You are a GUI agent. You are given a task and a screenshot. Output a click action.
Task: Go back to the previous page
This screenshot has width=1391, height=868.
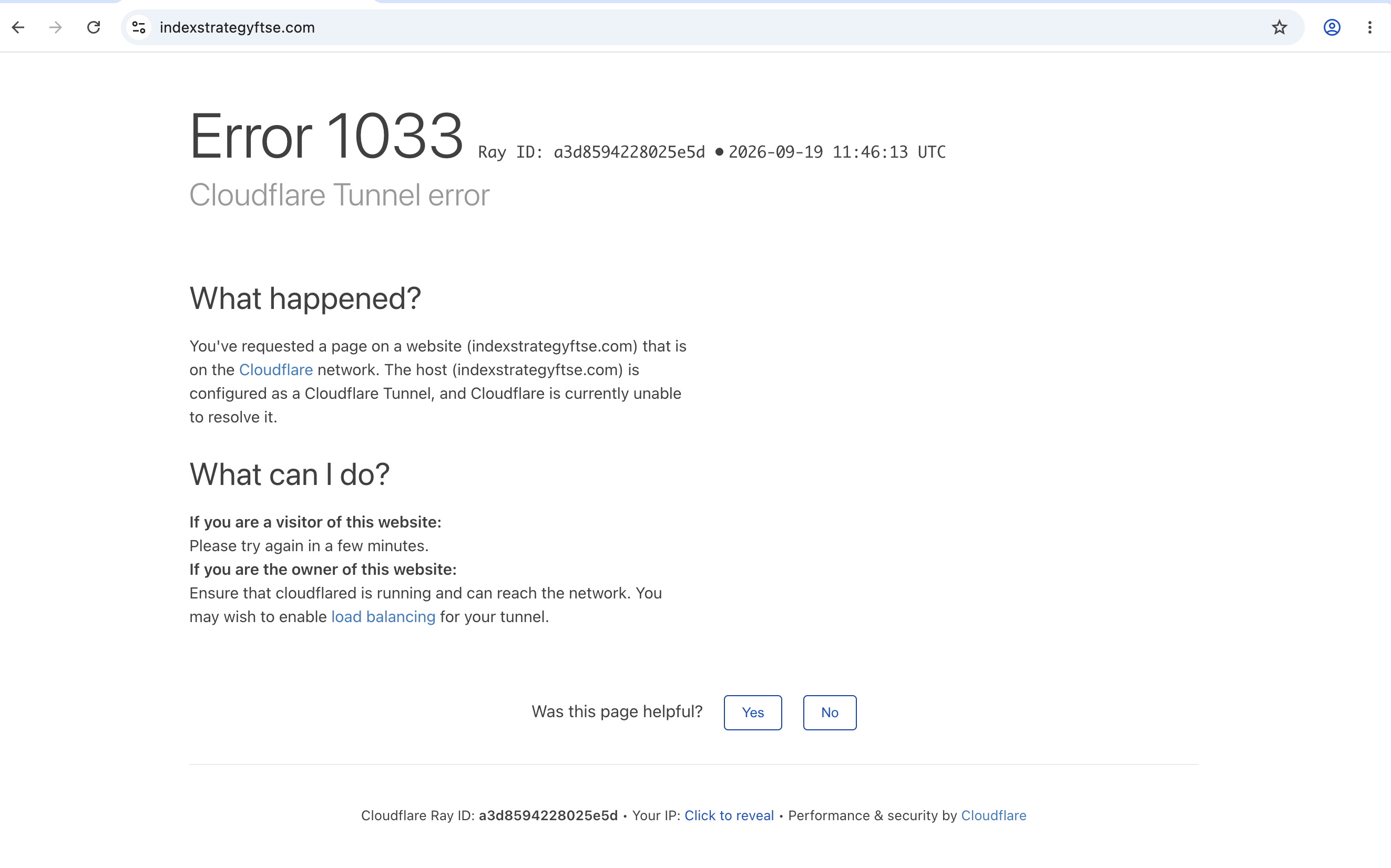tap(18, 27)
